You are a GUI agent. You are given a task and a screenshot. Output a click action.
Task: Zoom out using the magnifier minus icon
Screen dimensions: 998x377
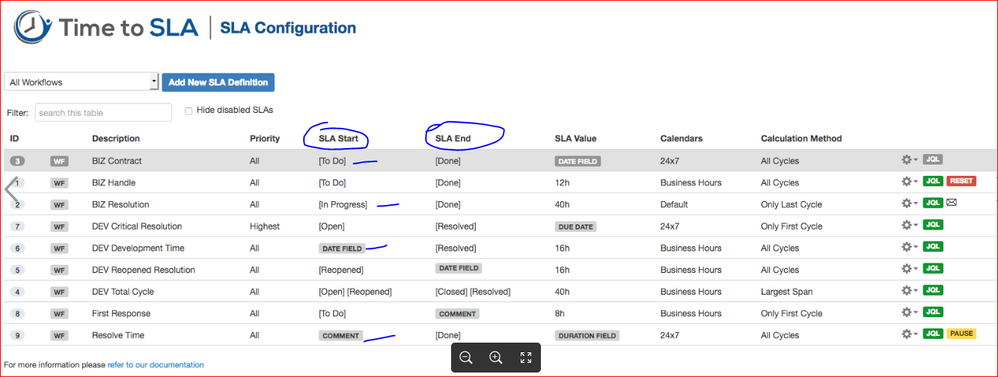pyautogui.click(x=466, y=358)
